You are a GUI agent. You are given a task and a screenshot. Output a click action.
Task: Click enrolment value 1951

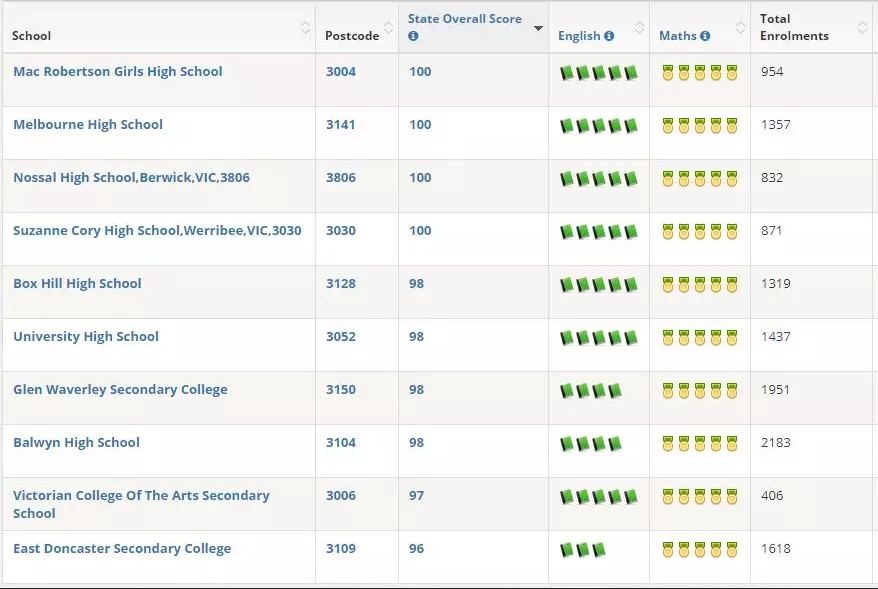[x=776, y=390]
